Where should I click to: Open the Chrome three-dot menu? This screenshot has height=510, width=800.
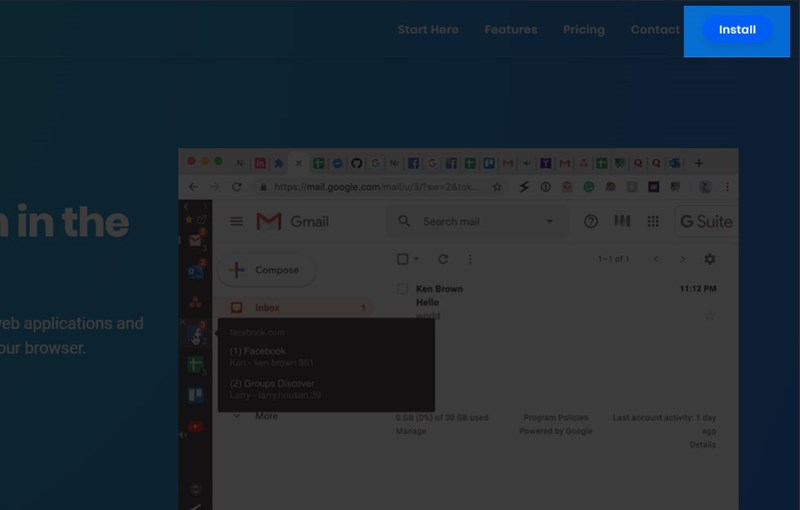(x=727, y=187)
